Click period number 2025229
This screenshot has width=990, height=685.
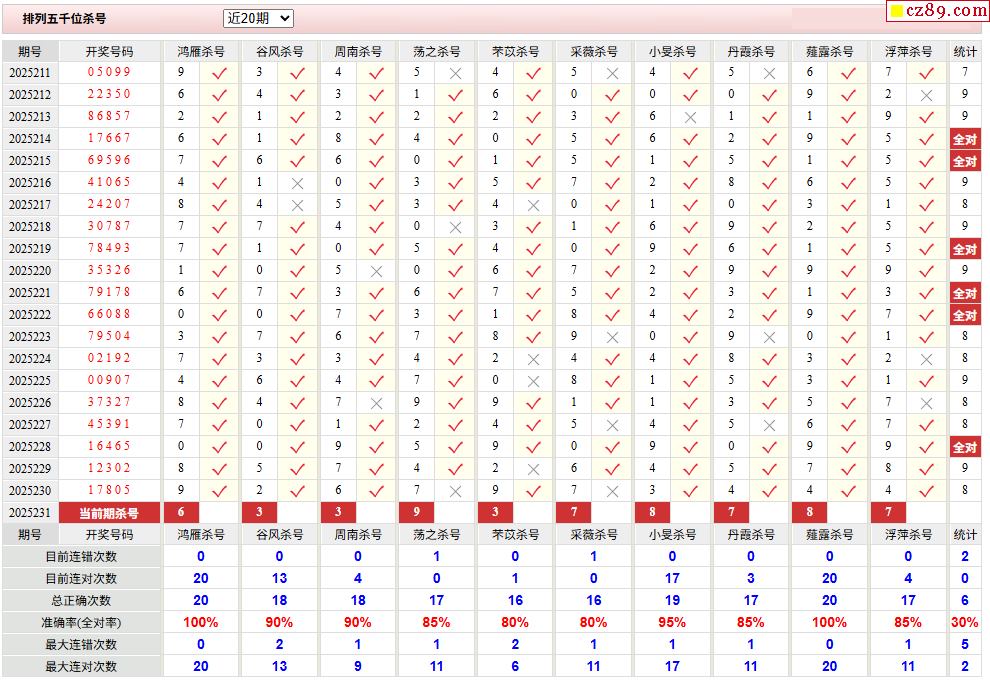click(x=30, y=468)
